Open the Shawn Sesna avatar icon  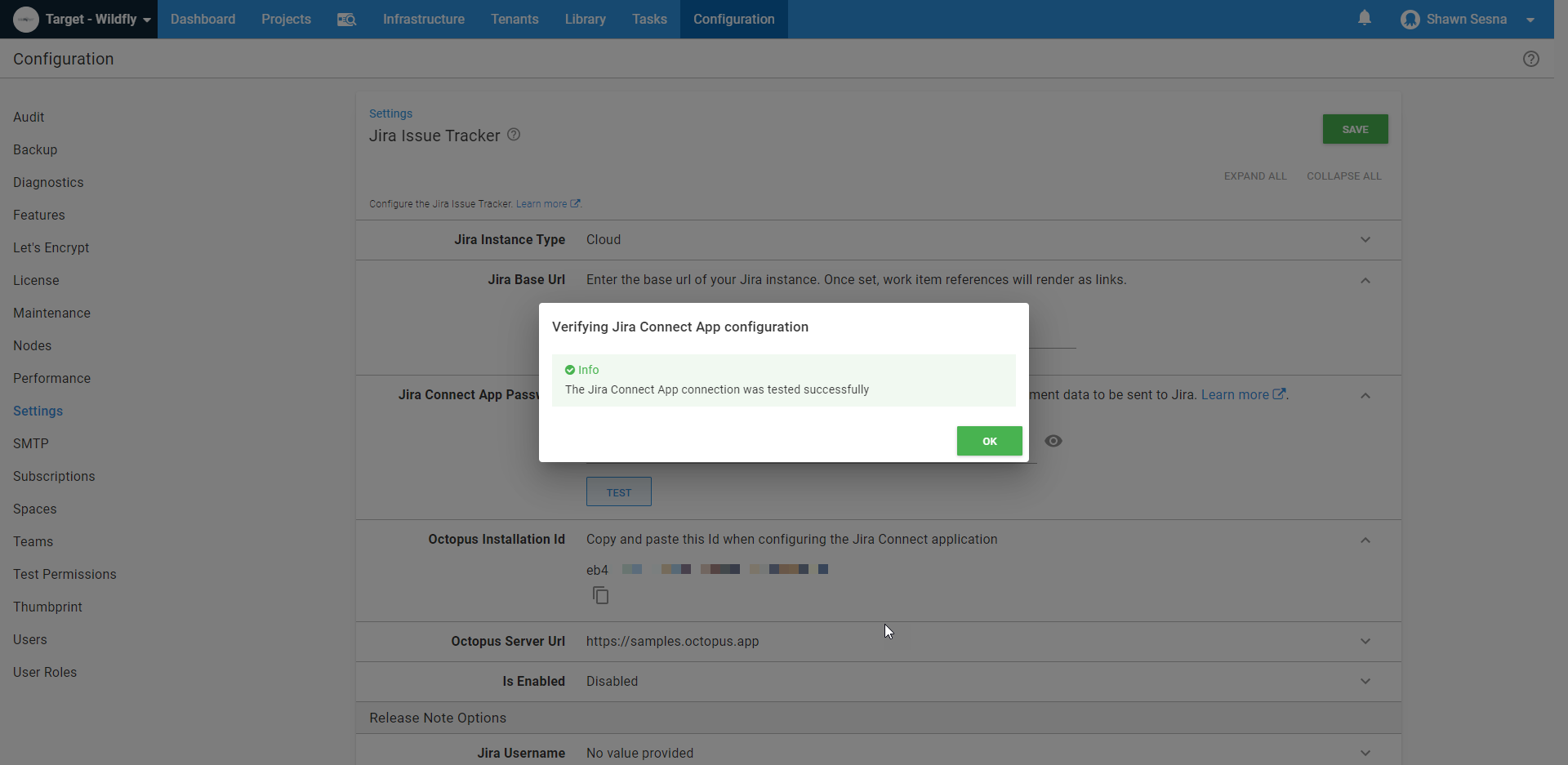[x=1410, y=19]
